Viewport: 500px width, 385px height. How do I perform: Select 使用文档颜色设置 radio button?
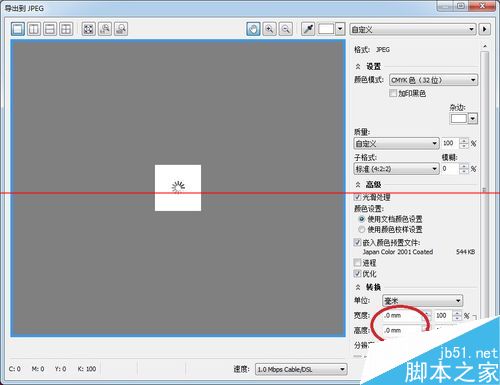[x=362, y=219]
